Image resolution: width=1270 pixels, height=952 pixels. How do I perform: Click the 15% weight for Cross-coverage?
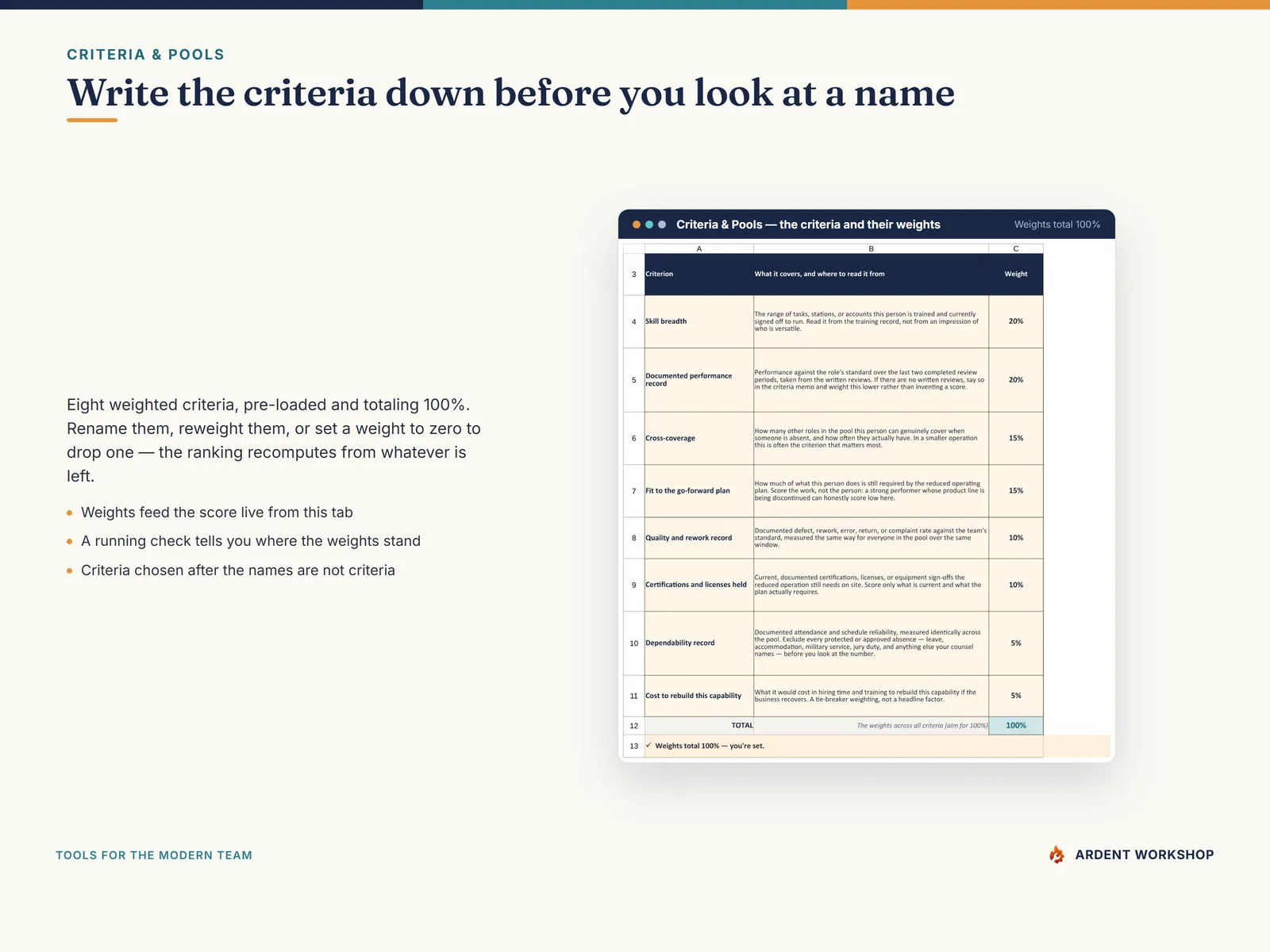tap(1016, 438)
